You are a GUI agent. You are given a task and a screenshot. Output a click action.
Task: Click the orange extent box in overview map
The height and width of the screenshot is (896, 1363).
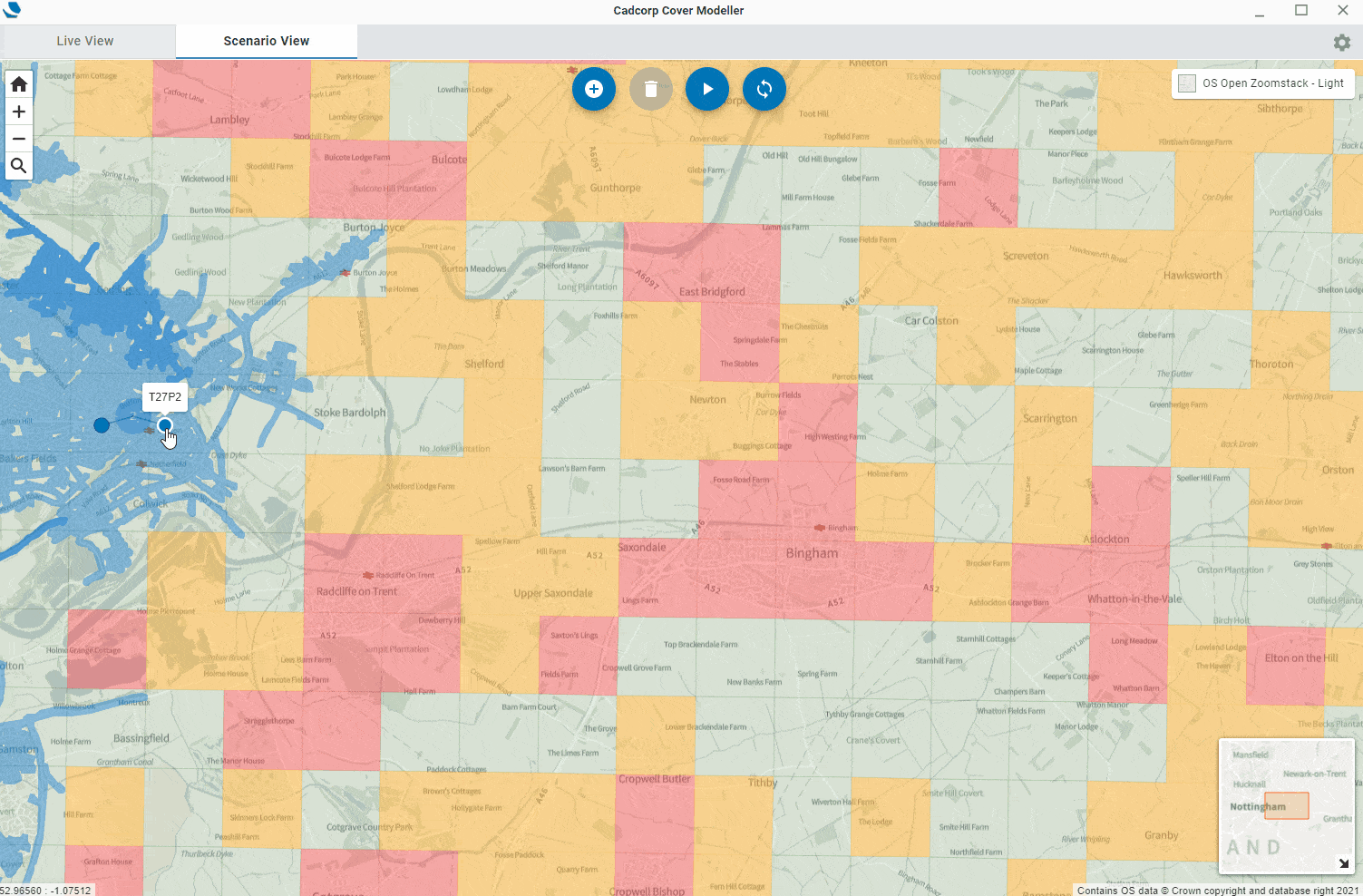(x=1287, y=805)
